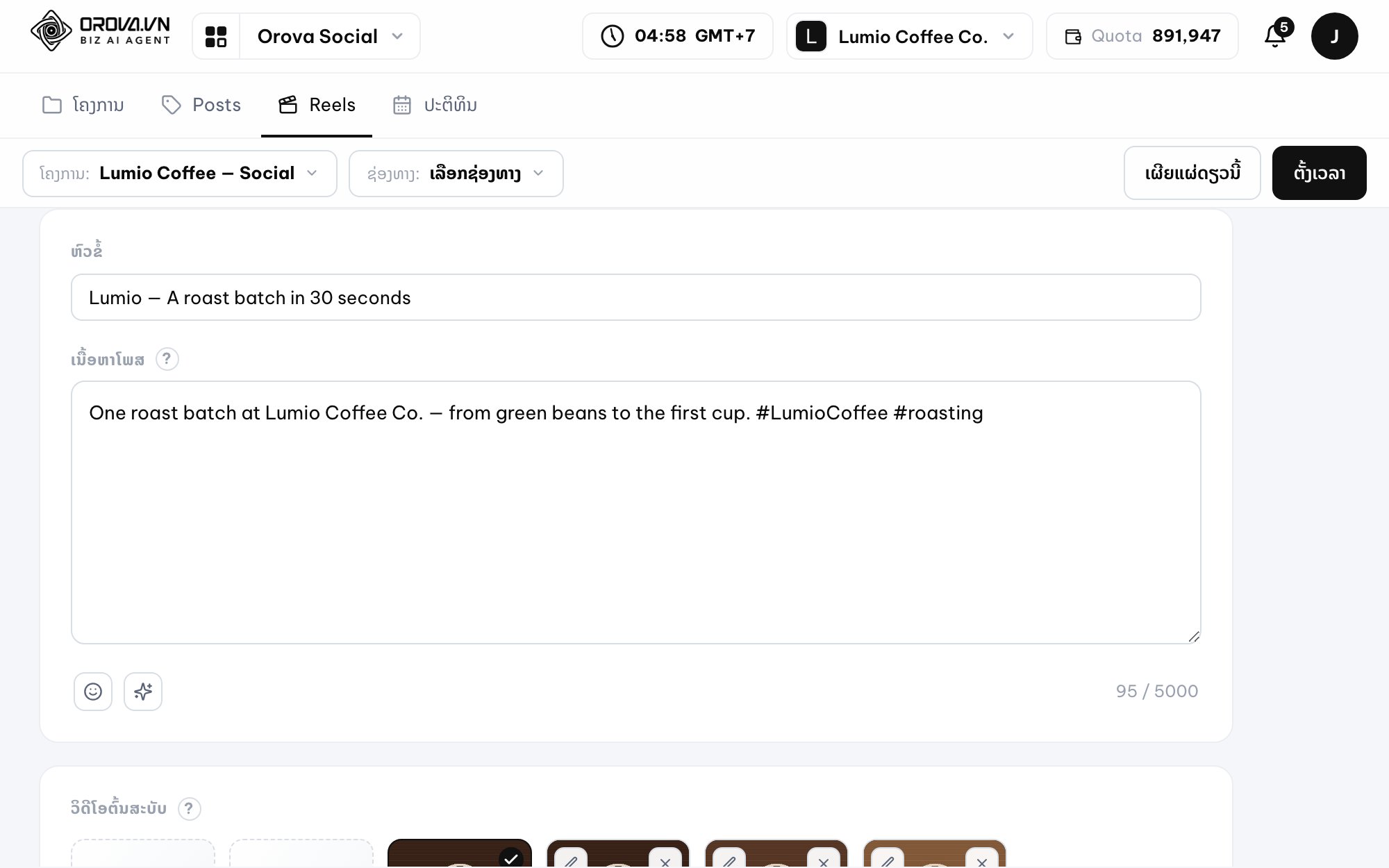Select the checked video thumbnail
Viewport: 1389px width, 868px height.
point(460,853)
